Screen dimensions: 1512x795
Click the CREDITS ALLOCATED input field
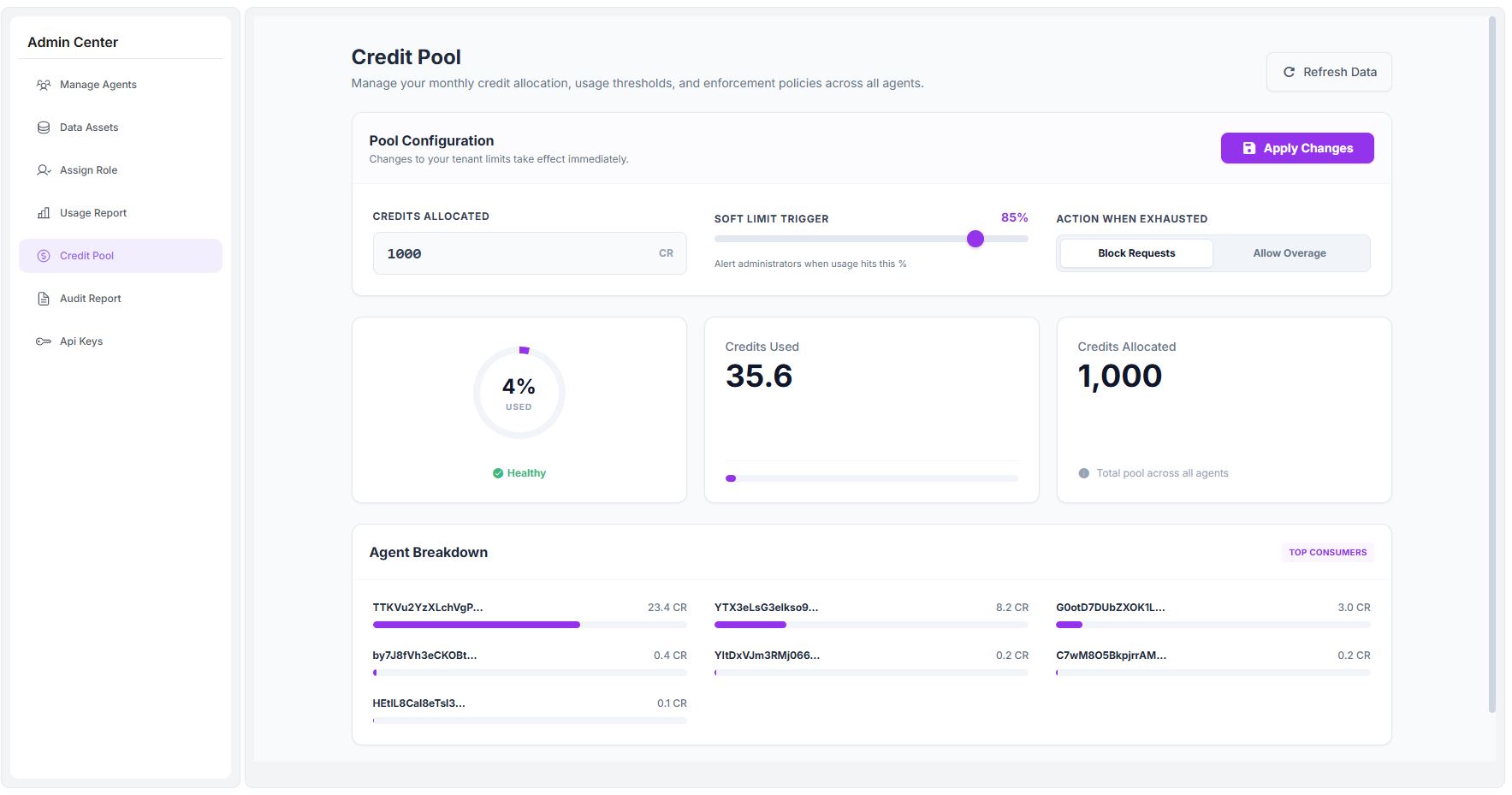click(529, 253)
